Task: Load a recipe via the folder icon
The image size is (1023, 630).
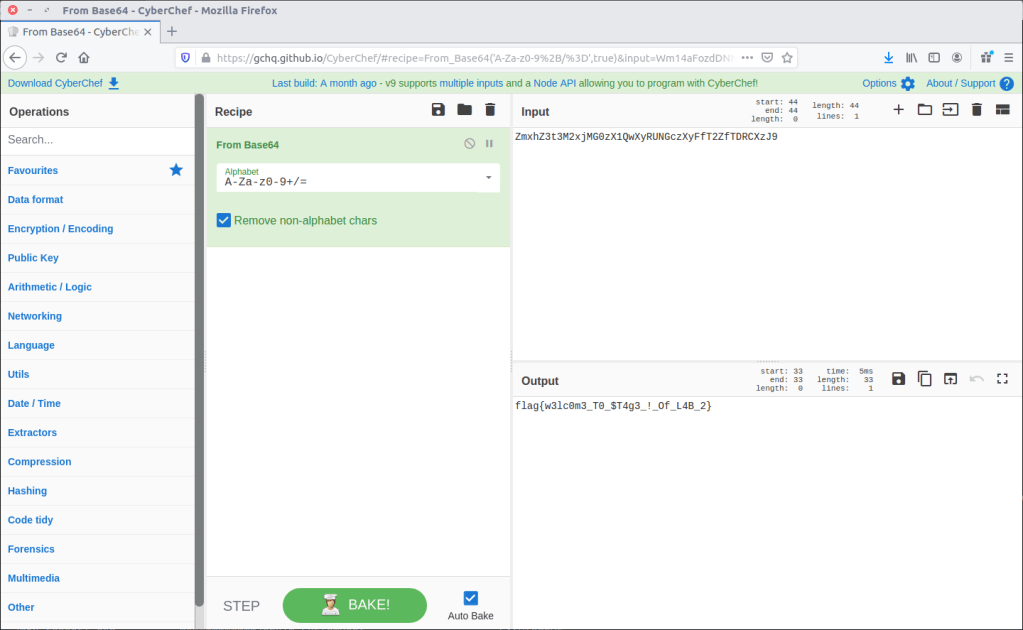Action: [x=464, y=110]
